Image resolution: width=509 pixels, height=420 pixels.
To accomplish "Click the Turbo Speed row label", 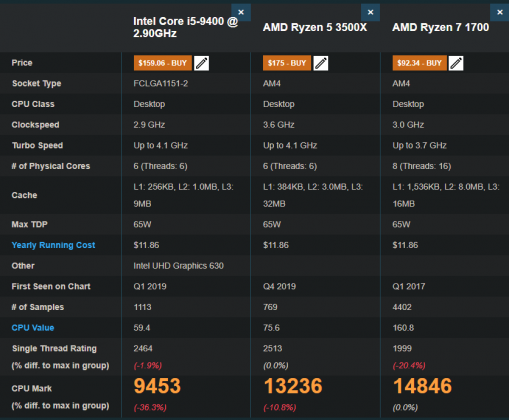I will pos(37,145).
